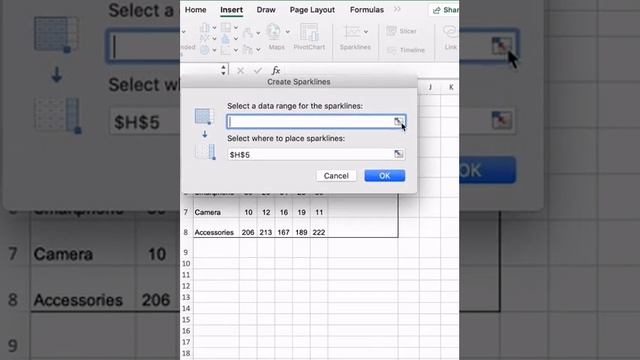The image size is (640, 360).
Task: Click Cancel in the Create Sparklines dialog
Action: point(336,176)
